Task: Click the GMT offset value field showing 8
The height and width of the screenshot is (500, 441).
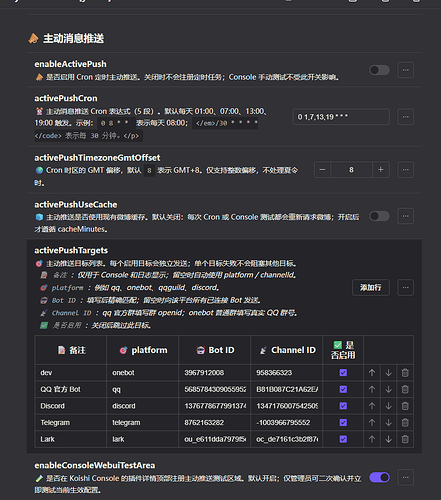Action: (351, 170)
